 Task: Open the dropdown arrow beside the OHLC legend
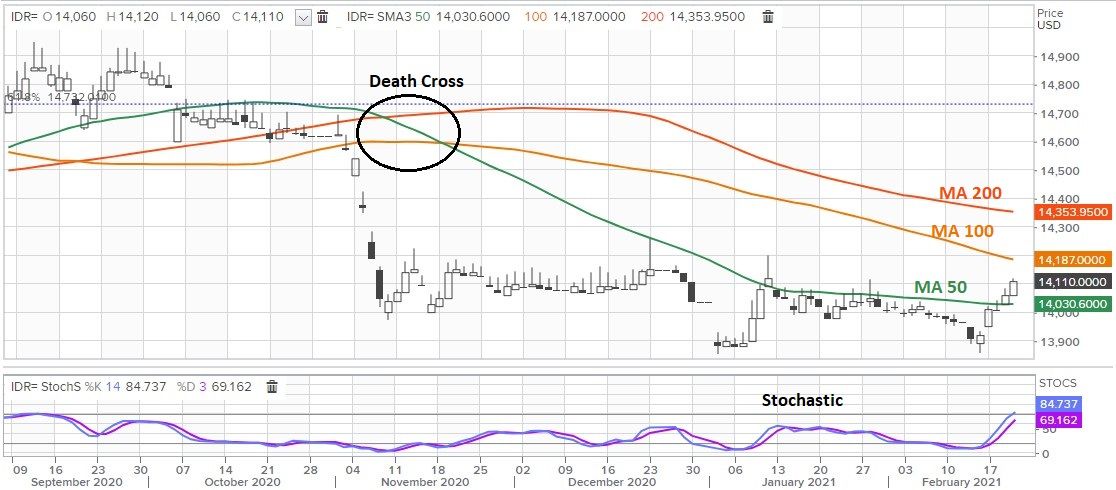(304, 18)
